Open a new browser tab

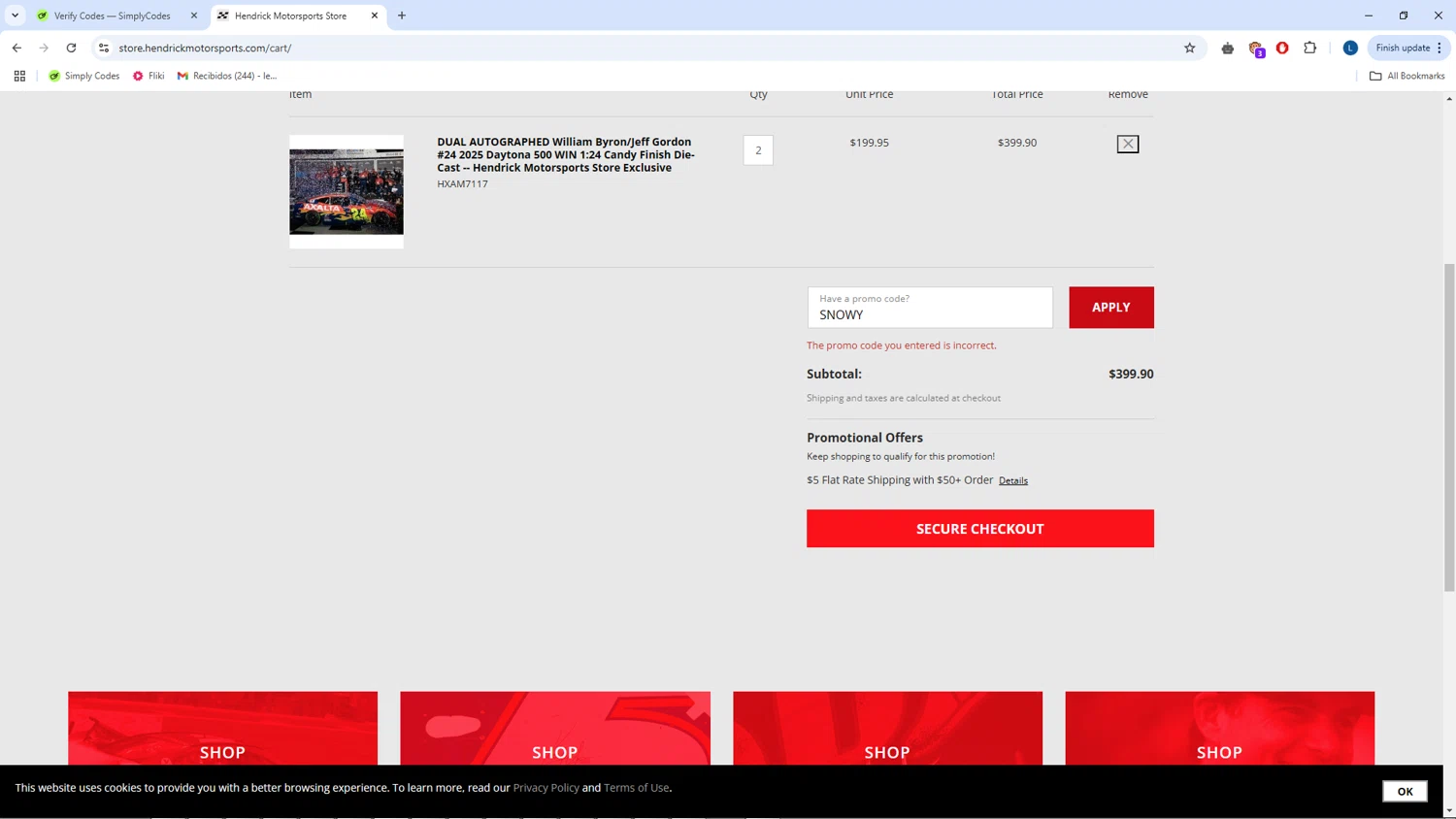402,16
